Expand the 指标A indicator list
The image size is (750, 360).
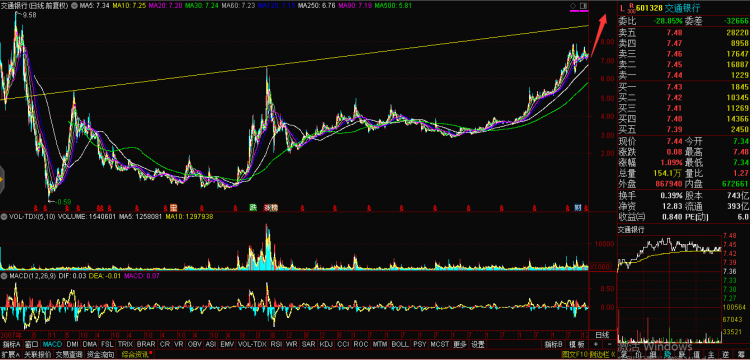[11, 344]
